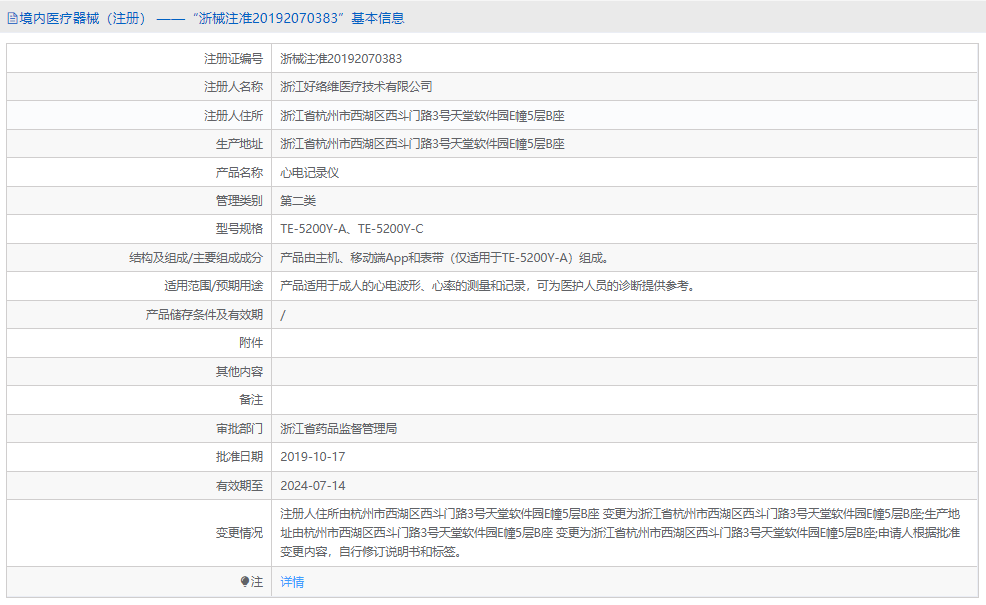Click the 附件 label
The height and width of the screenshot is (605, 986).
(x=251, y=343)
